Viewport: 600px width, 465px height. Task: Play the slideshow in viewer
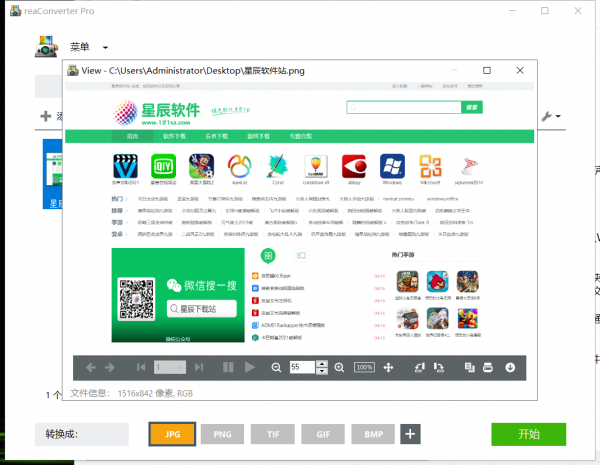click(x=250, y=367)
